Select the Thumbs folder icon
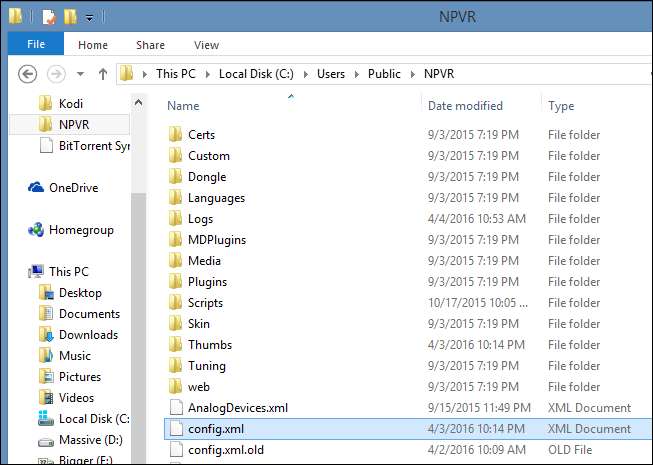This screenshot has height=465, width=653. point(175,345)
